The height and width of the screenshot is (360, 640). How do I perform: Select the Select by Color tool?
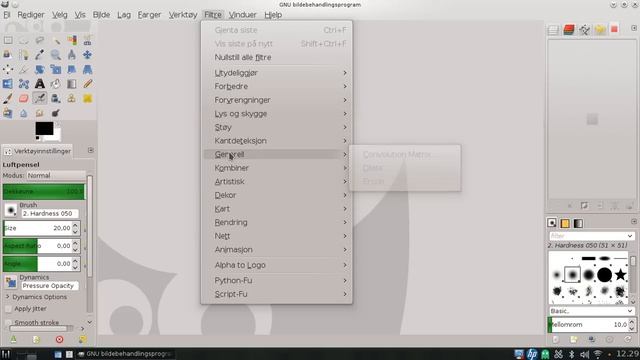coord(72,40)
